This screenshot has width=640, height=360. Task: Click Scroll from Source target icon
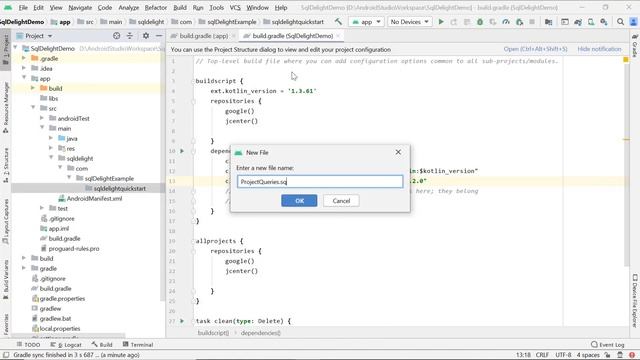[117, 36]
